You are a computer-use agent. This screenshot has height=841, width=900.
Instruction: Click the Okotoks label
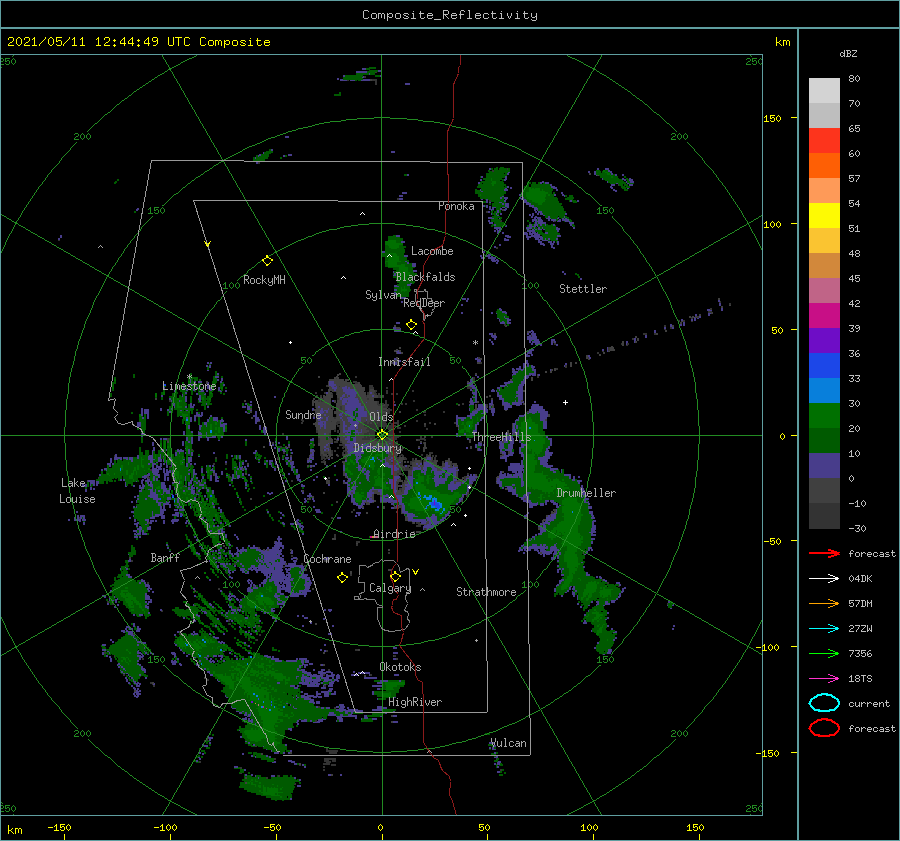pos(400,667)
